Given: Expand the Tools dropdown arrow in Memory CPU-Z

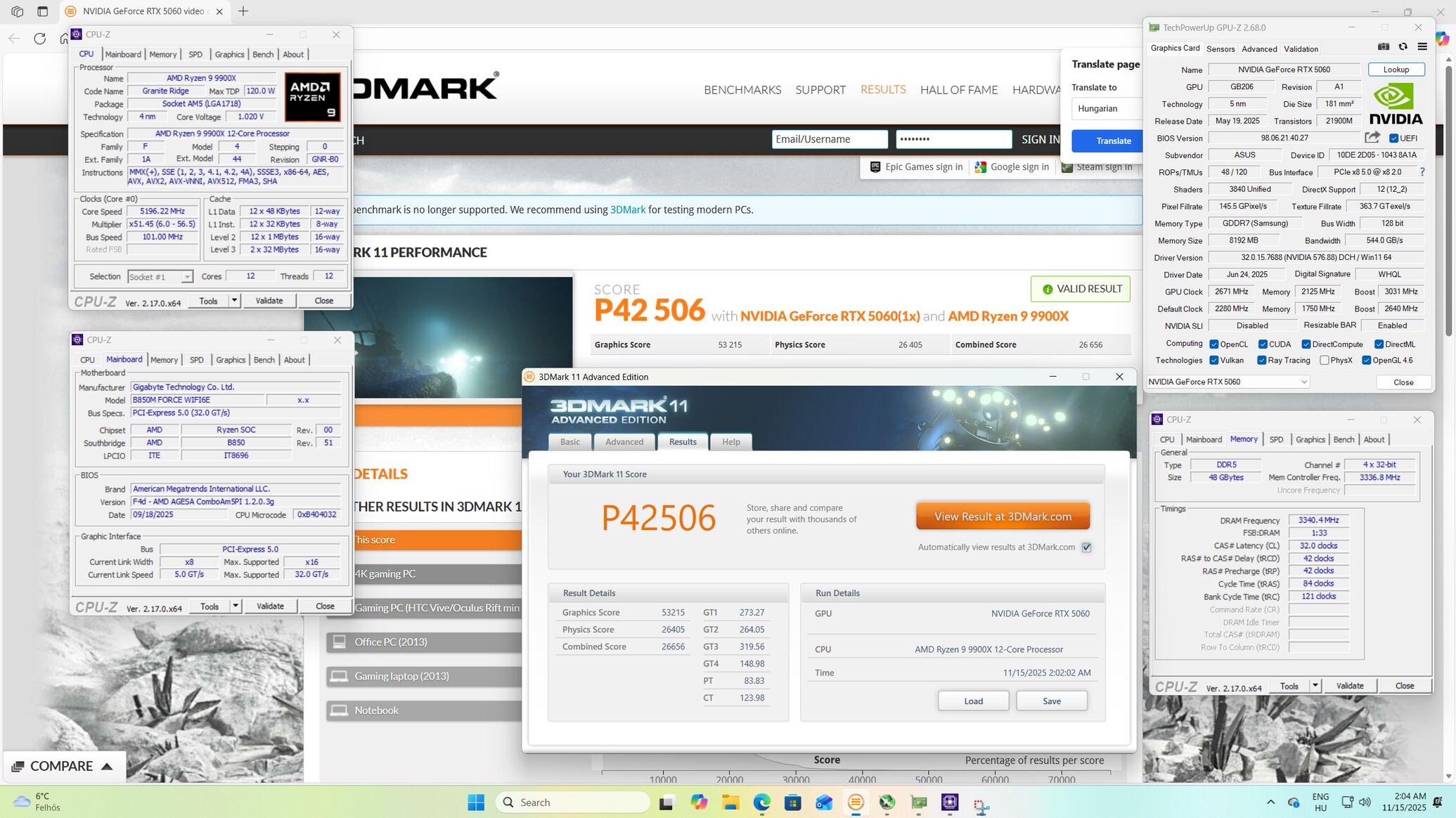Looking at the screenshot, I should [1315, 686].
